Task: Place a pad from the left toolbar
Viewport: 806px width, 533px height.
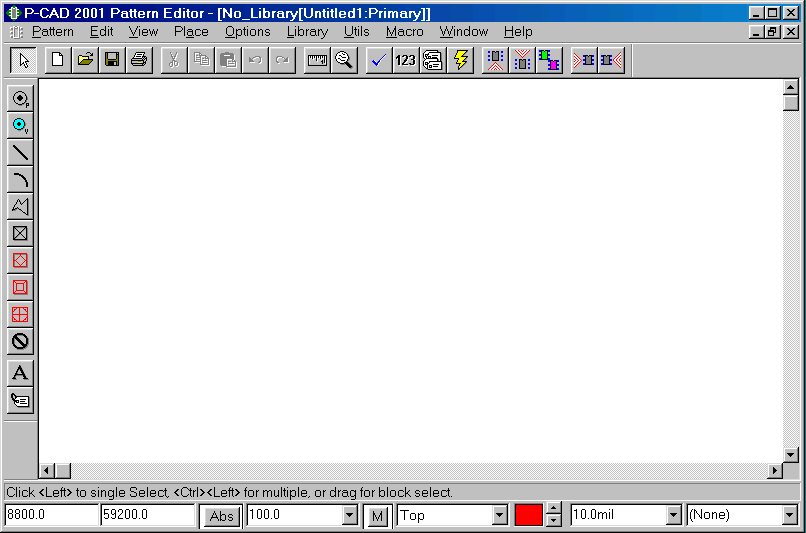Action: click(20, 98)
